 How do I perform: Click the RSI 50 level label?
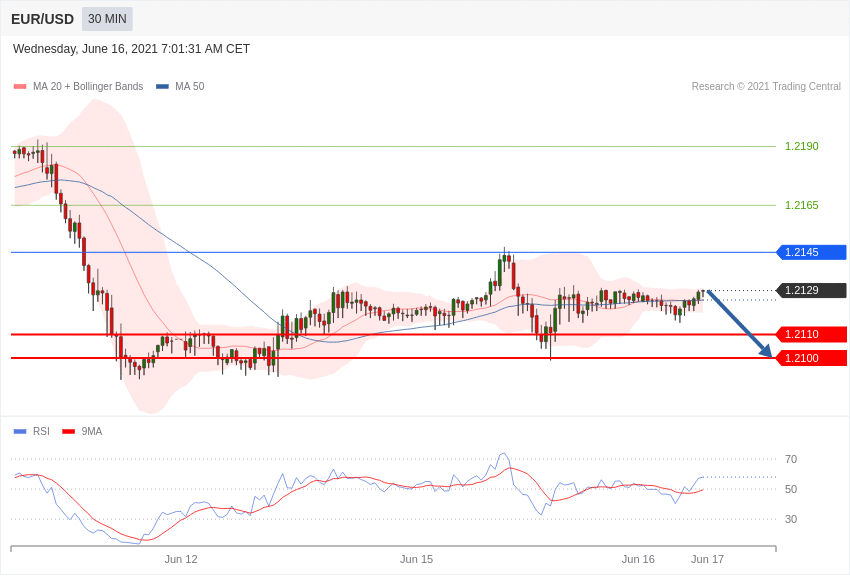791,489
